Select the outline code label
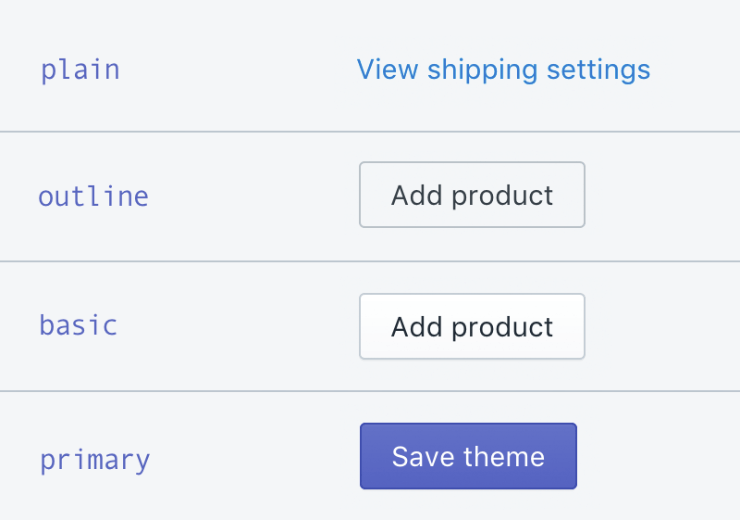The height and width of the screenshot is (520, 740). (x=93, y=196)
